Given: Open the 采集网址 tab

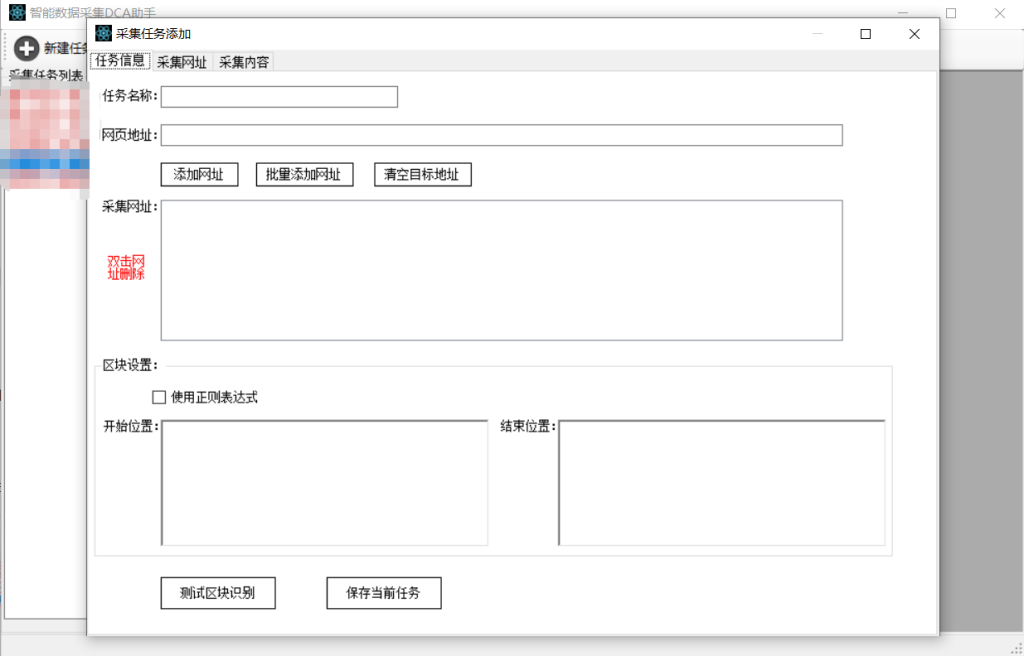Looking at the screenshot, I should click(x=182, y=62).
